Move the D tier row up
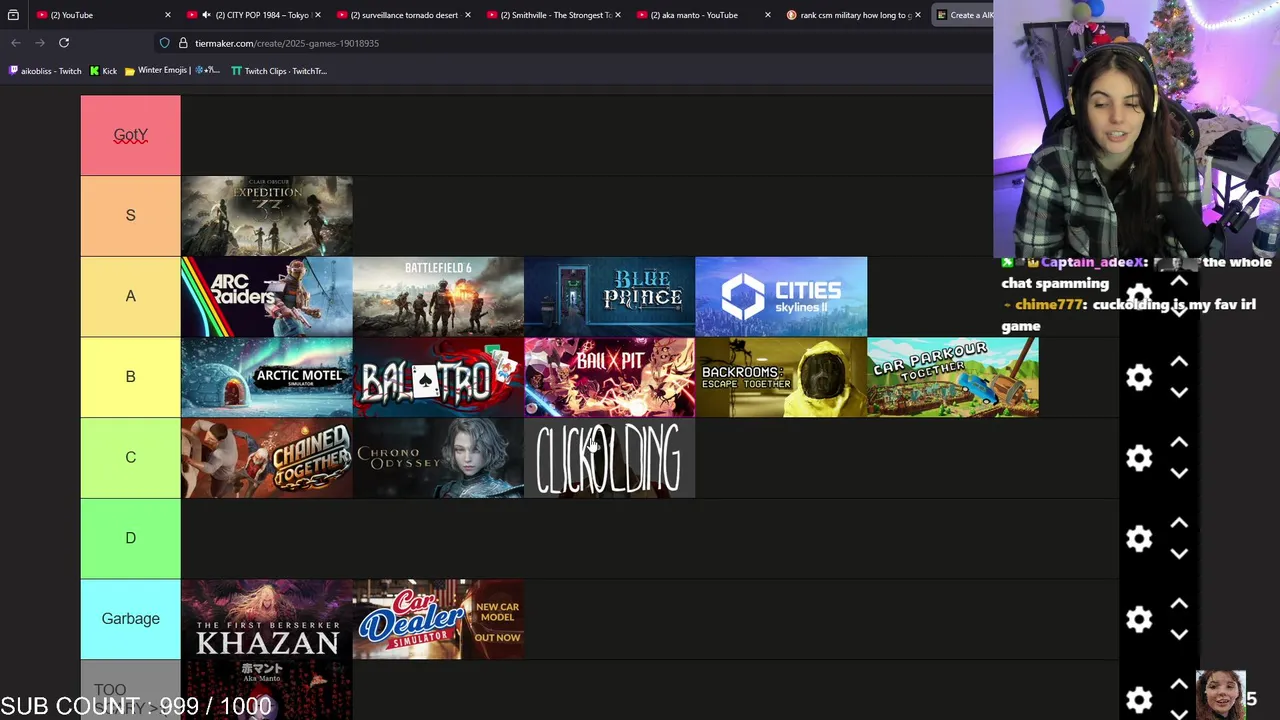This screenshot has width=1280, height=720. click(x=1179, y=523)
